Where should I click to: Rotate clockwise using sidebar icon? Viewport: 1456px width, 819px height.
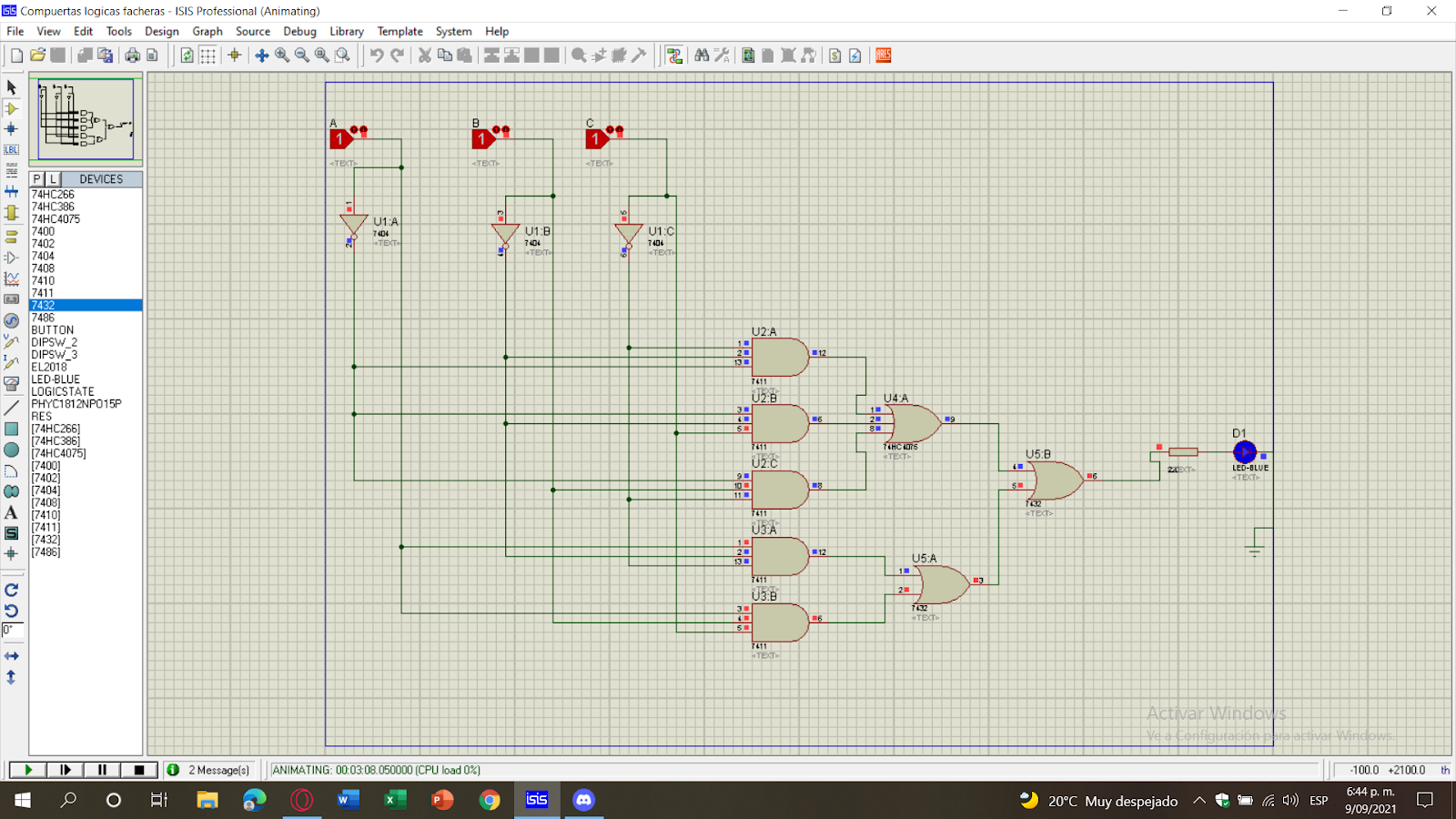click(x=12, y=590)
